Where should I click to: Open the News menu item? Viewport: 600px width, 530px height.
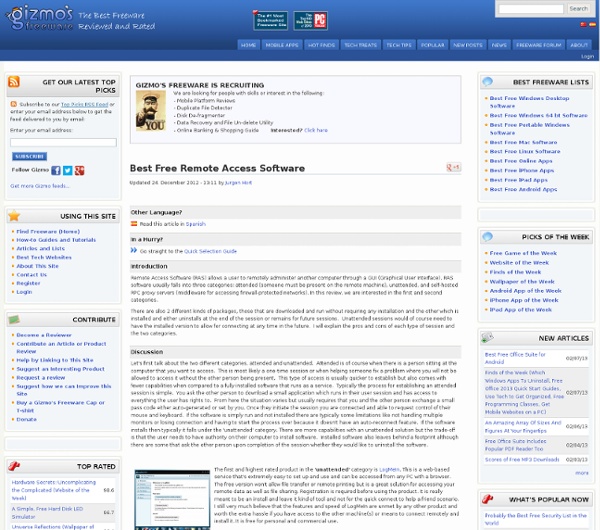[x=499, y=45]
